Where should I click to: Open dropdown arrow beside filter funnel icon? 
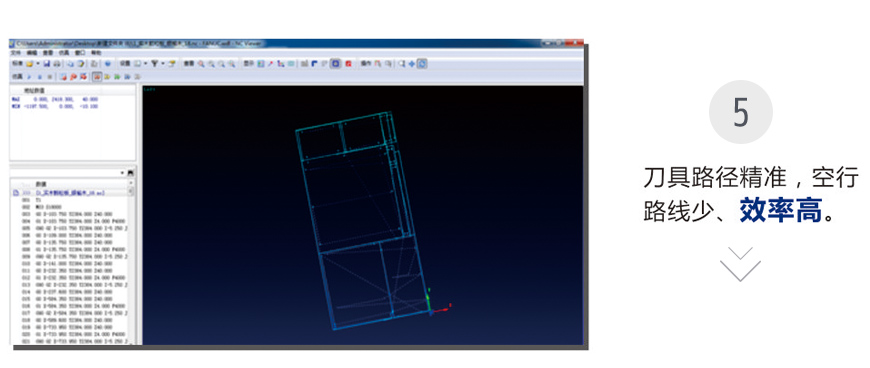coord(163,64)
